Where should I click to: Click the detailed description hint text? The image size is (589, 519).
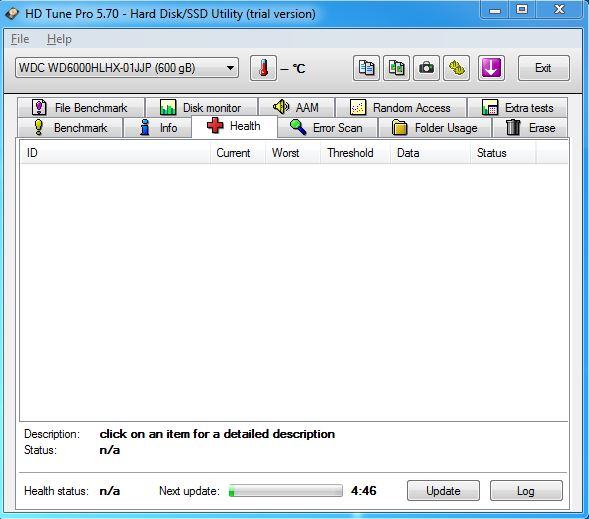tap(217, 434)
